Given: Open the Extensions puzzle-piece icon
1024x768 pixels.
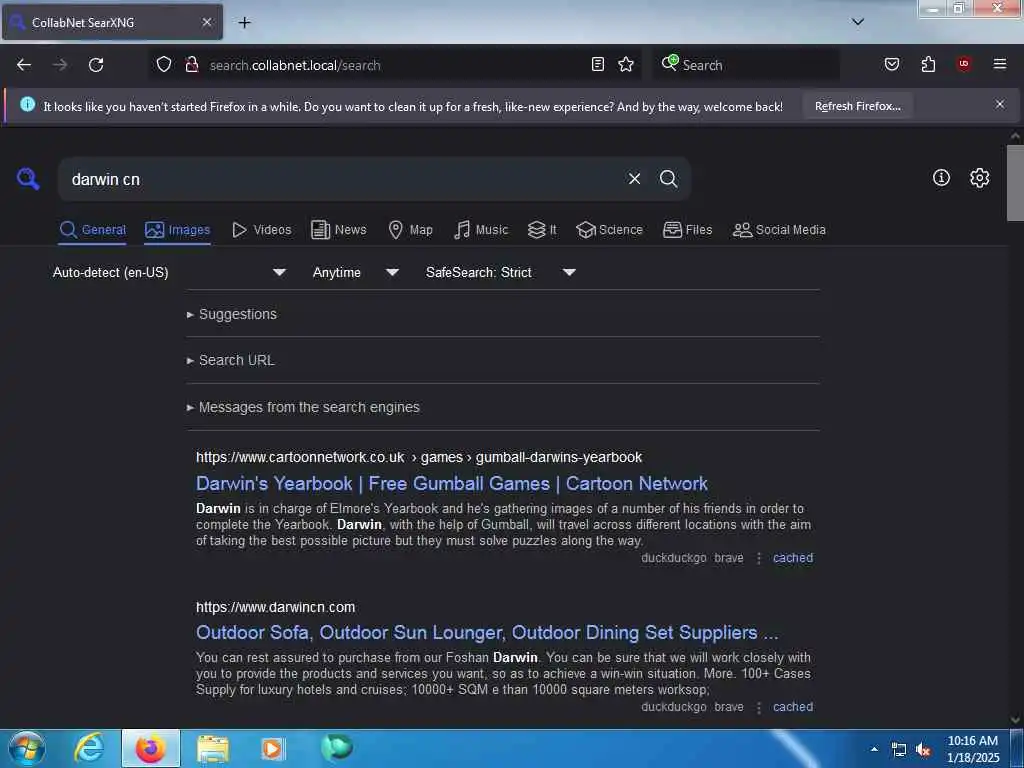Looking at the screenshot, I should click(x=928, y=64).
